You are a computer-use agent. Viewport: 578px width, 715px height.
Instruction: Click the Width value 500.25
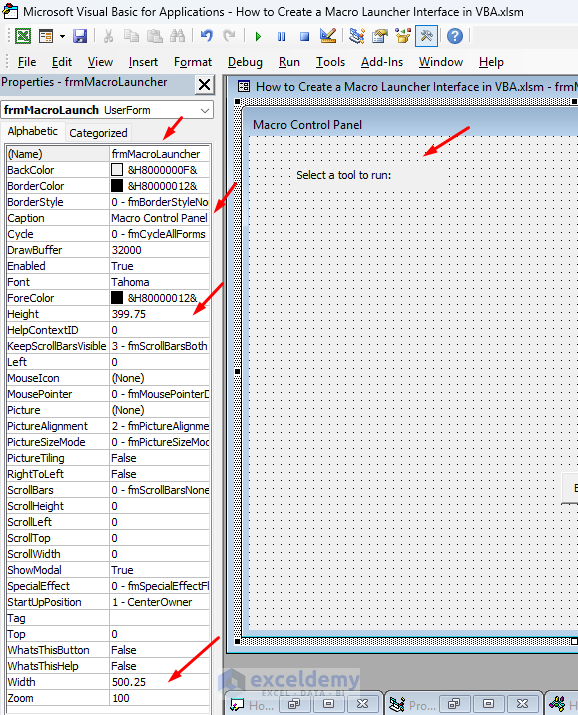(160, 682)
